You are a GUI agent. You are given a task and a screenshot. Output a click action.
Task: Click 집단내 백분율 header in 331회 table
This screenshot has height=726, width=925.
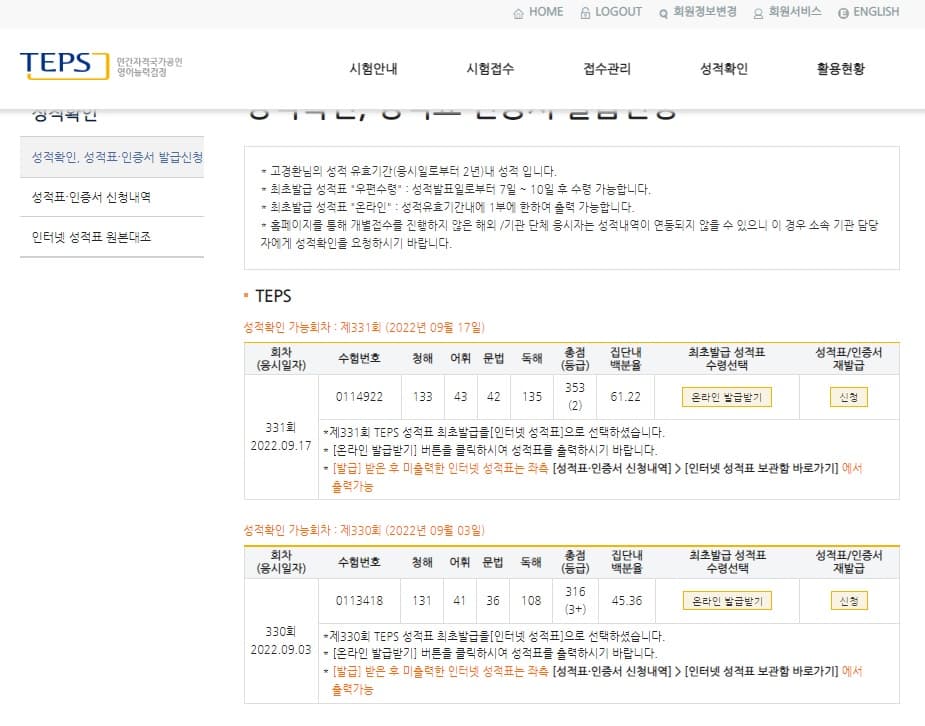pyautogui.click(x=625, y=359)
